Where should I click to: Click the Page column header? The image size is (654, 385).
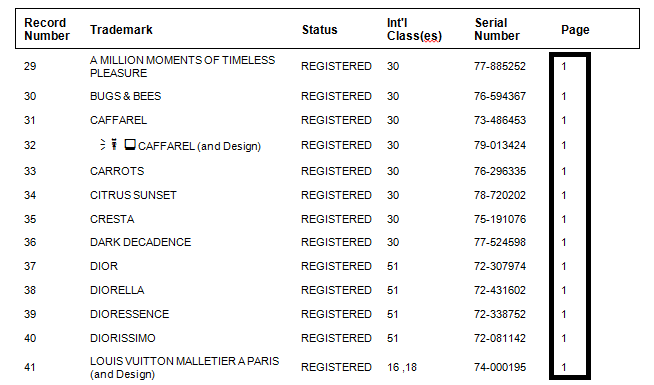point(575,30)
